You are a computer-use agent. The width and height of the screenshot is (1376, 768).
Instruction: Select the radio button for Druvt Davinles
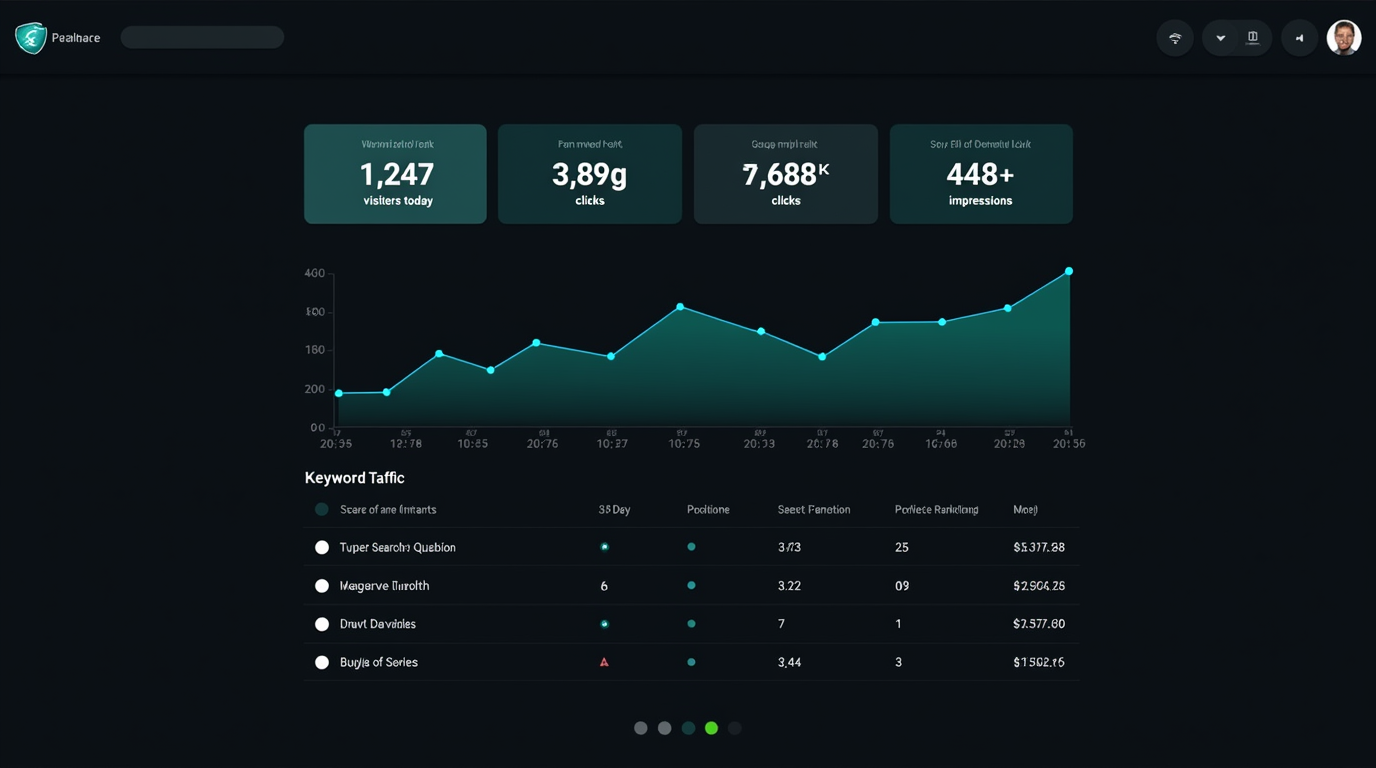pos(321,623)
